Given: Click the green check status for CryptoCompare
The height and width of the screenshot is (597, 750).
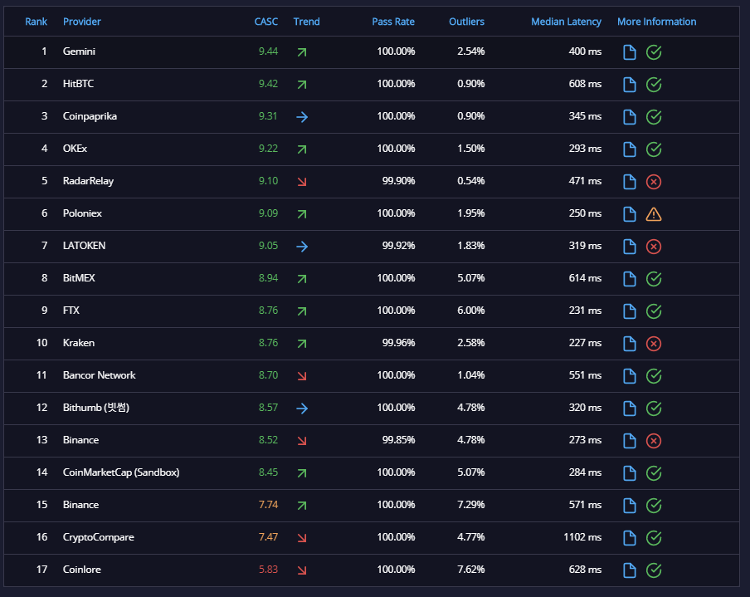Looking at the screenshot, I should point(653,538).
